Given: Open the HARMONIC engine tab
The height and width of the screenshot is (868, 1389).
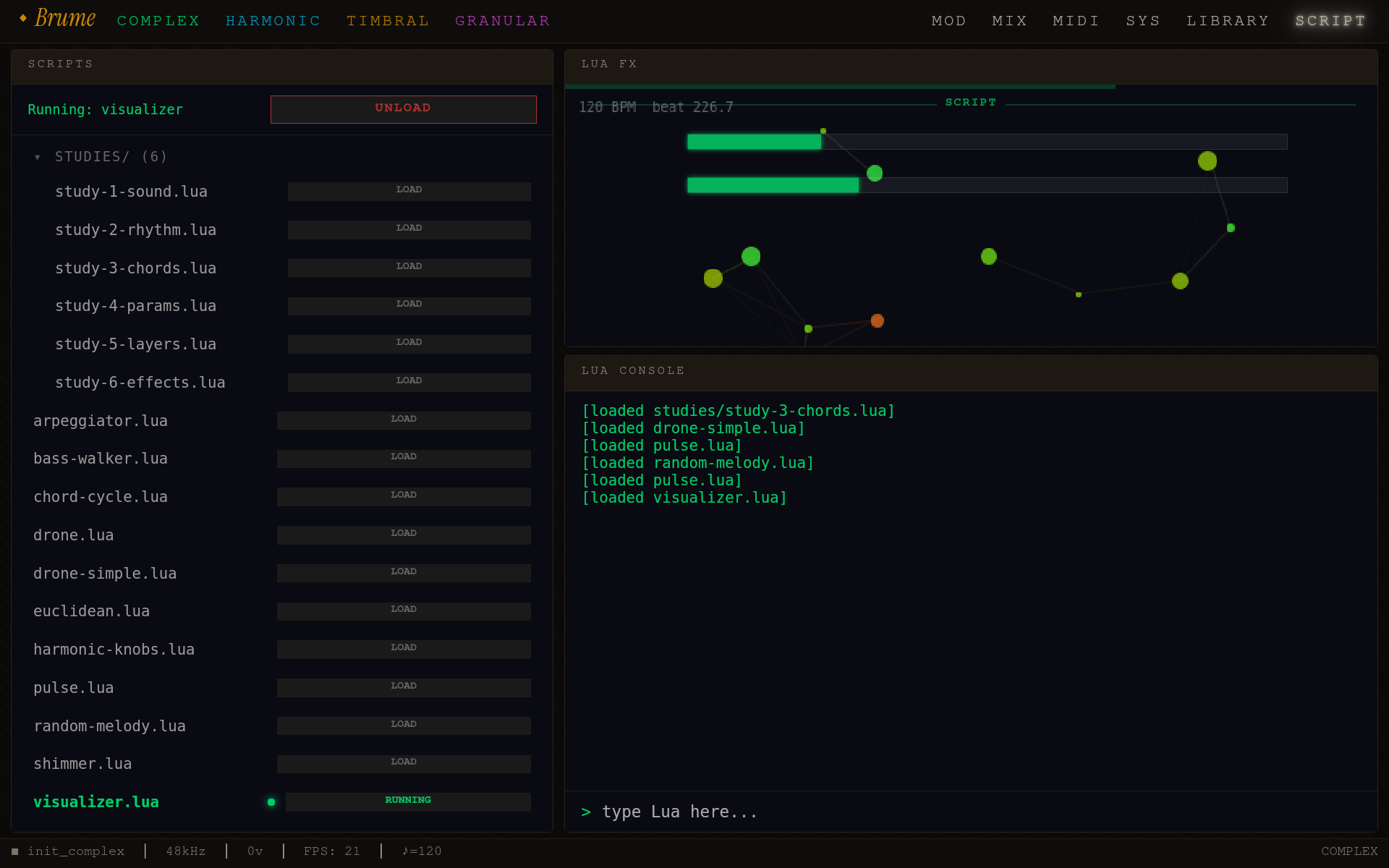Looking at the screenshot, I should (x=273, y=20).
